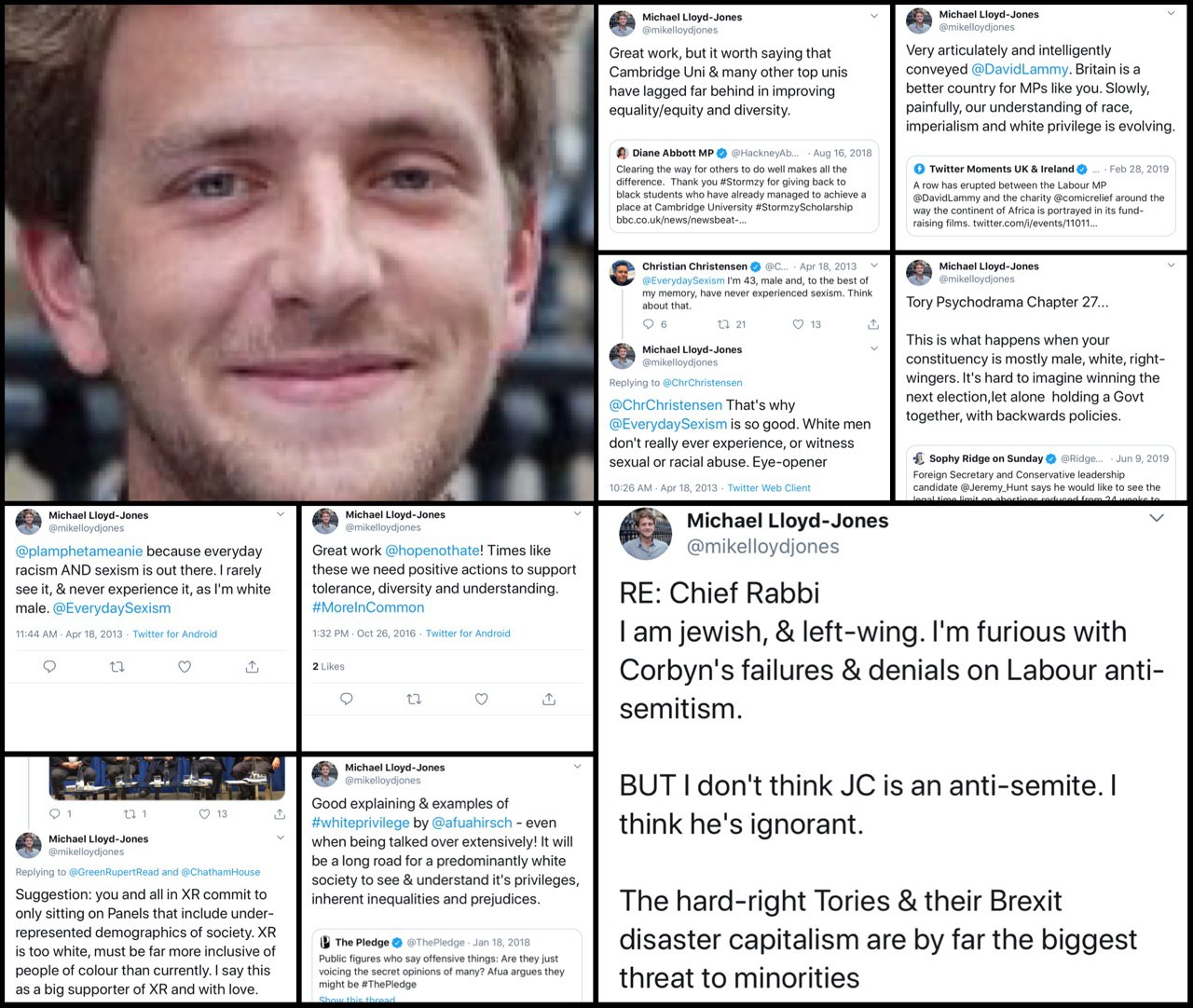Retweet Christian Christensen's tweet with 21 retweets
Image resolution: width=1193 pixels, height=1008 pixels.
723,324
